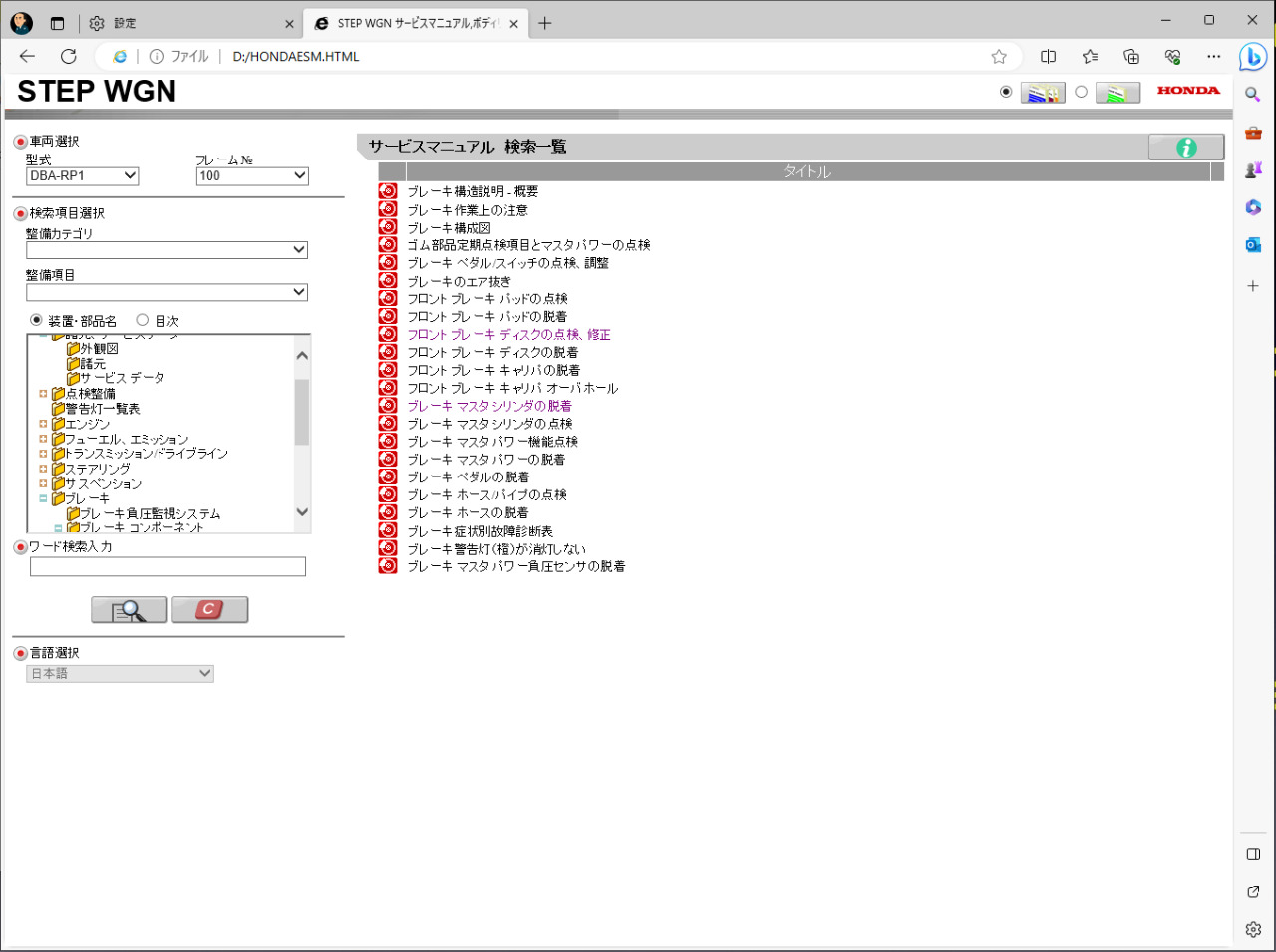Expand the 点検整備 tree node
Image resolution: width=1276 pixels, height=952 pixels.
pyautogui.click(x=43, y=394)
